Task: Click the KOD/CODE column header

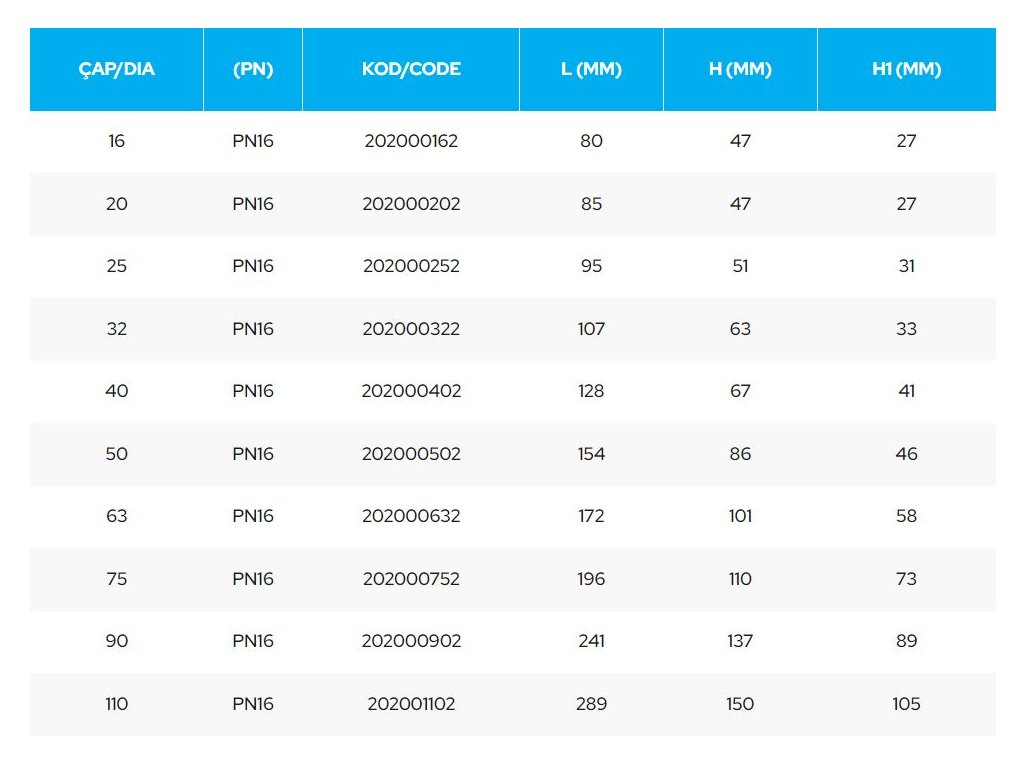Action: (411, 69)
